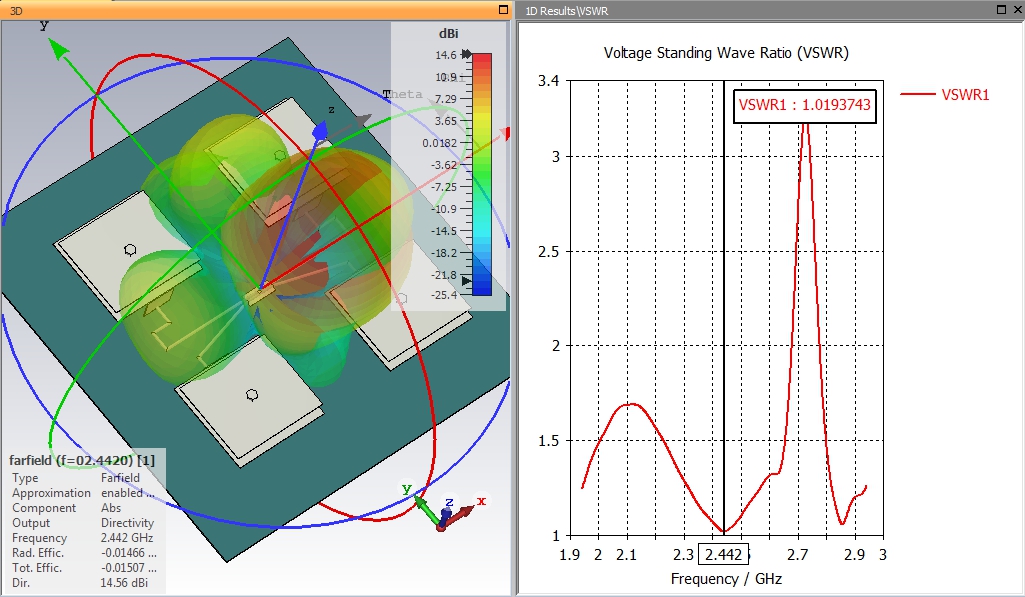Click the 2.1 tick on the frequency axis
This screenshot has height=597, width=1025.
click(x=626, y=555)
